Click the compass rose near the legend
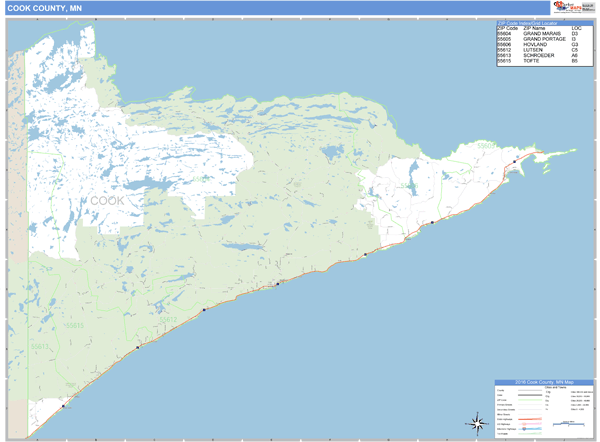The image size is (600, 442). pos(475,422)
